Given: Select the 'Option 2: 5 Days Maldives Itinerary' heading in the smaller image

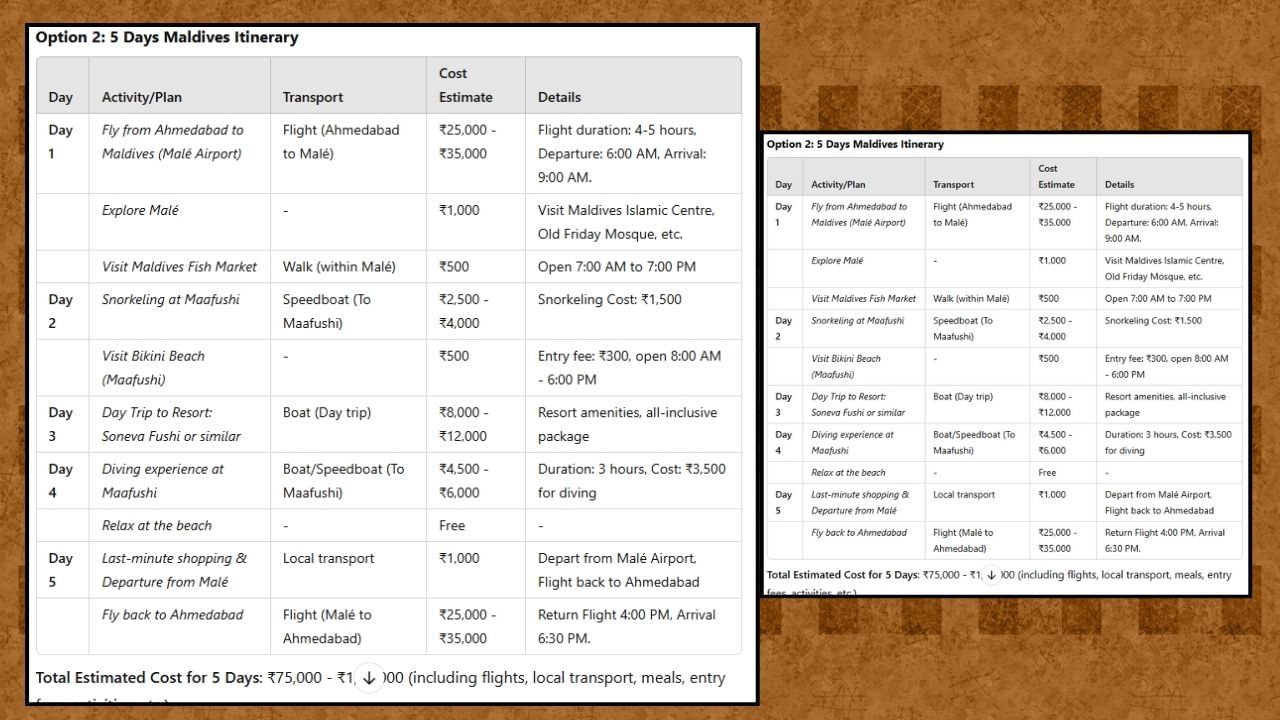Looking at the screenshot, I should [855, 144].
